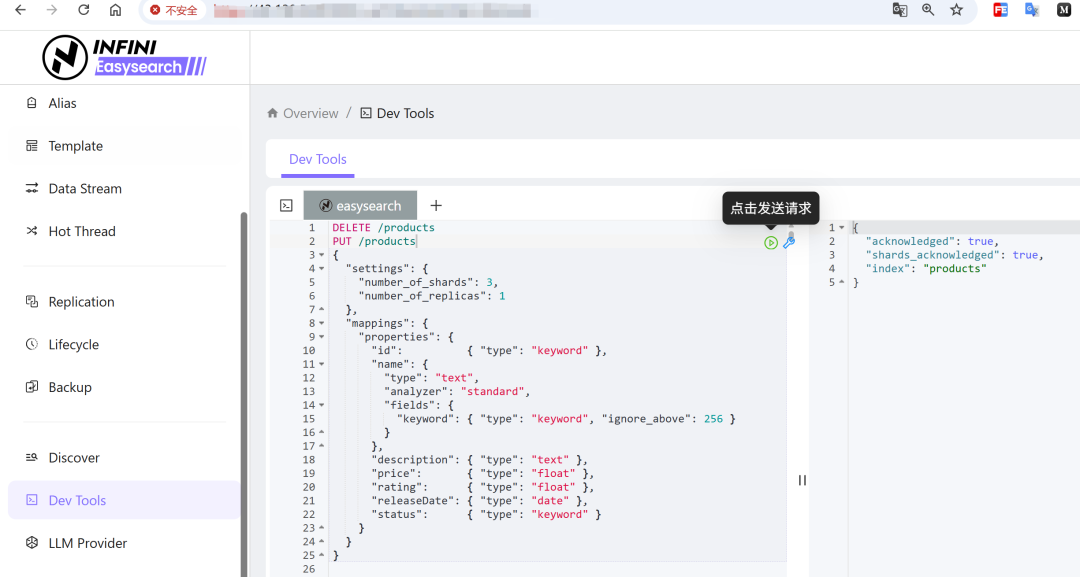This screenshot has height=577, width=1080.
Task: Click the Lifecycle clock icon
Action: (x=32, y=344)
